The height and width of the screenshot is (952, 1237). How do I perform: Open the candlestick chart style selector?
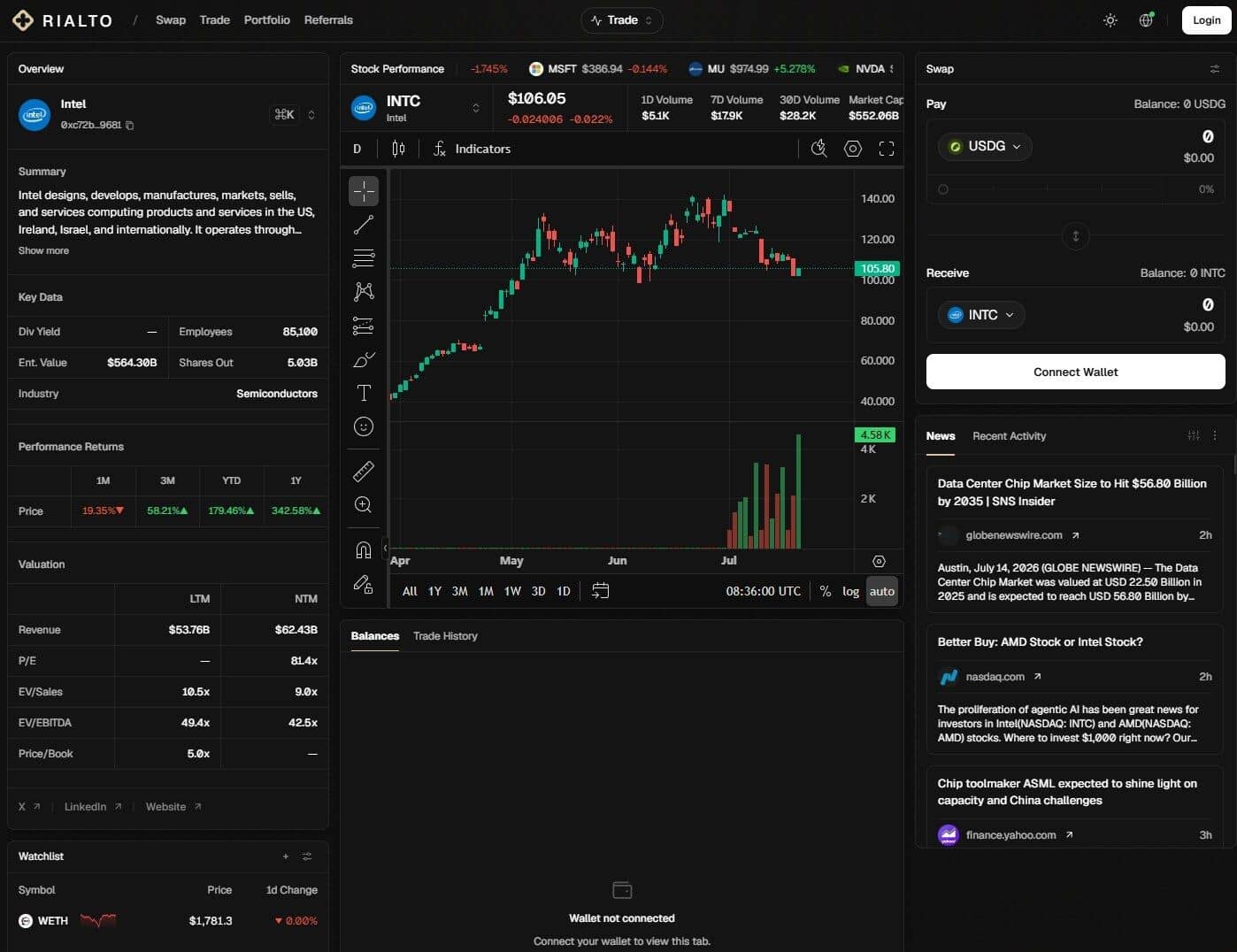[398, 149]
